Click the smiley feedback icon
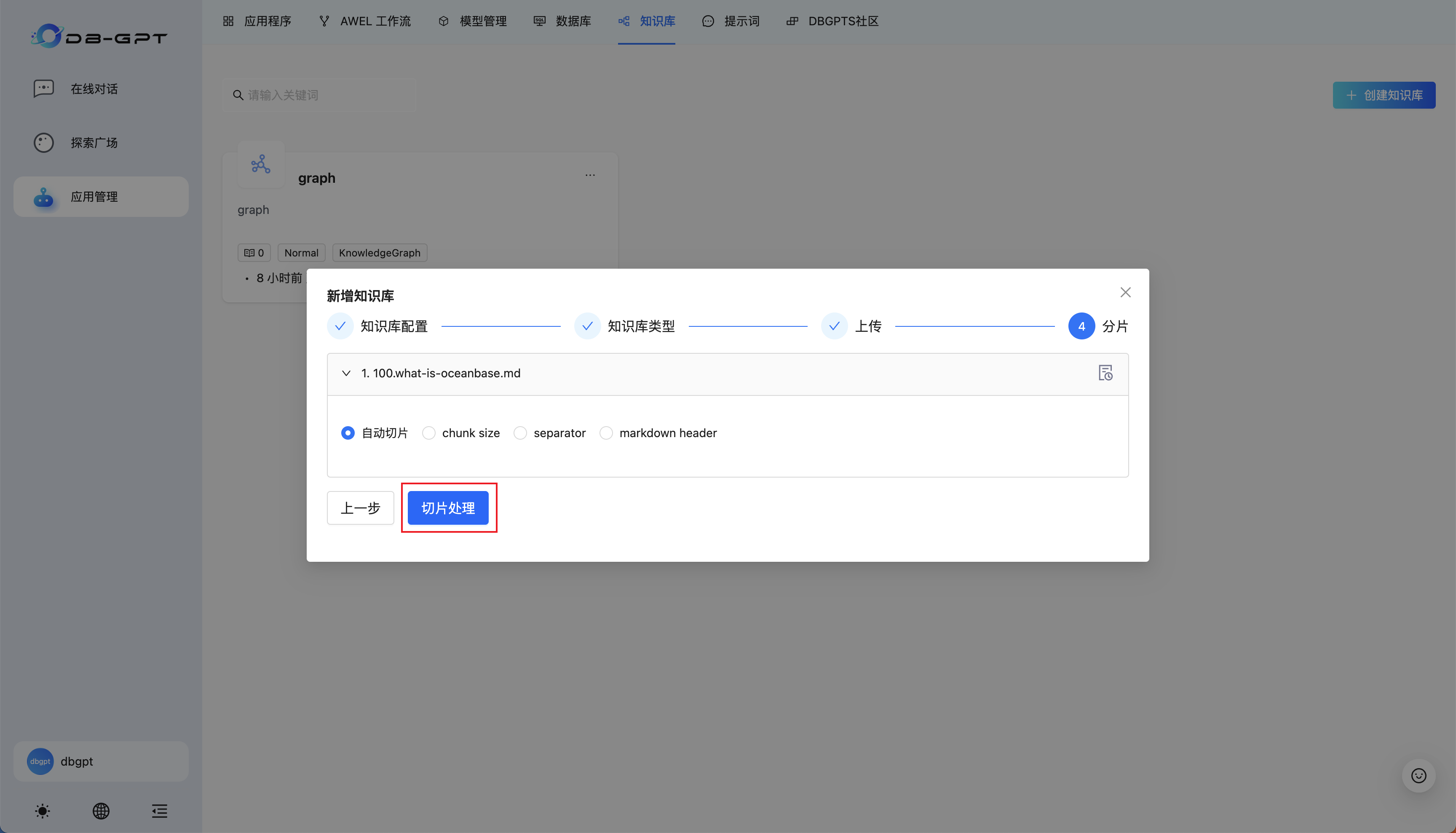The width and height of the screenshot is (1456, 833). (x=1418, y=776)
